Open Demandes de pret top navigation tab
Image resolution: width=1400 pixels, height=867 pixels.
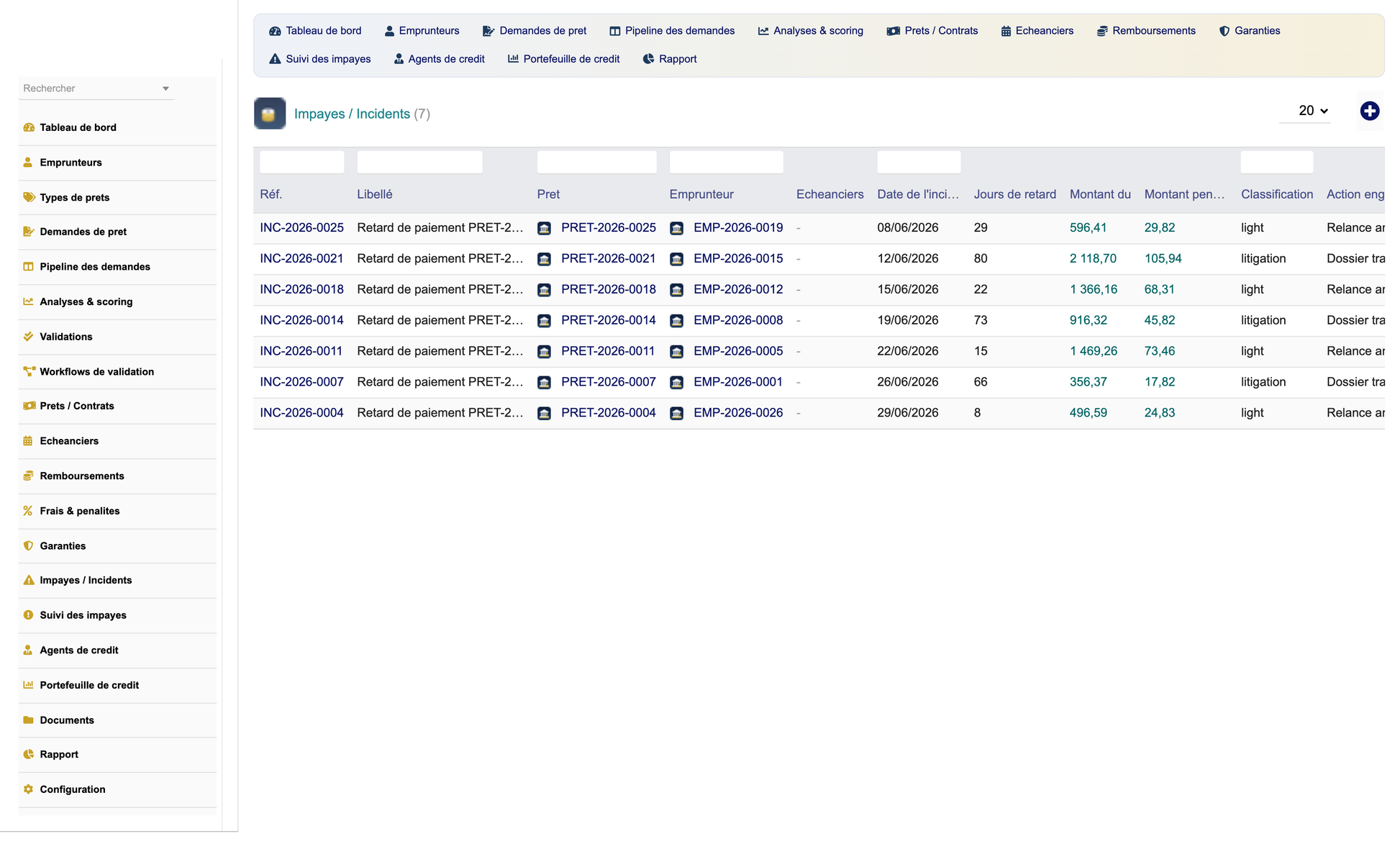click(535, 31)
